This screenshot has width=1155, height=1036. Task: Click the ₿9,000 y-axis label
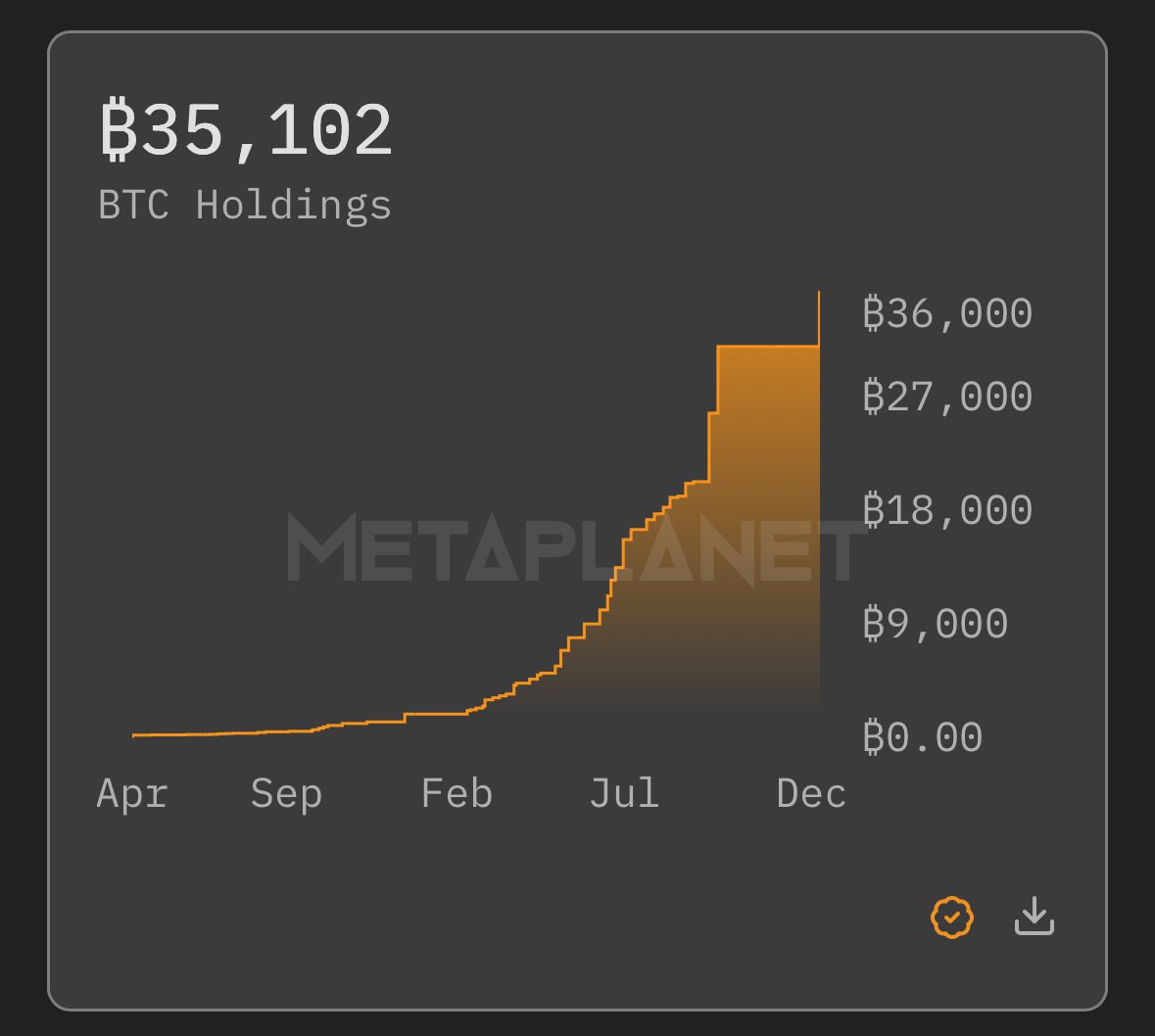(x=935, y=624)
